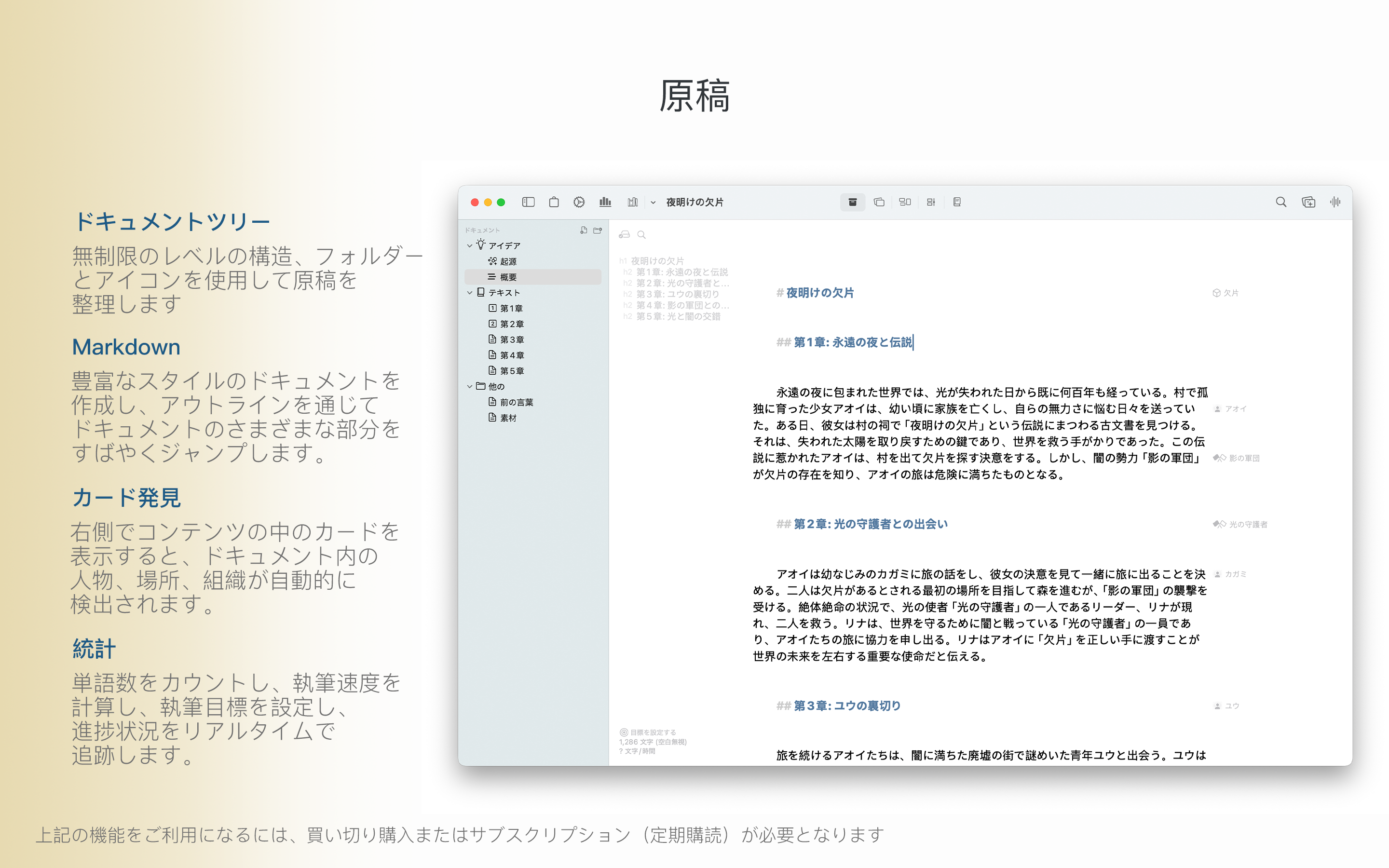Click 目標を設定する goal link
The image size is (1389, 868).
pos(647,733)
